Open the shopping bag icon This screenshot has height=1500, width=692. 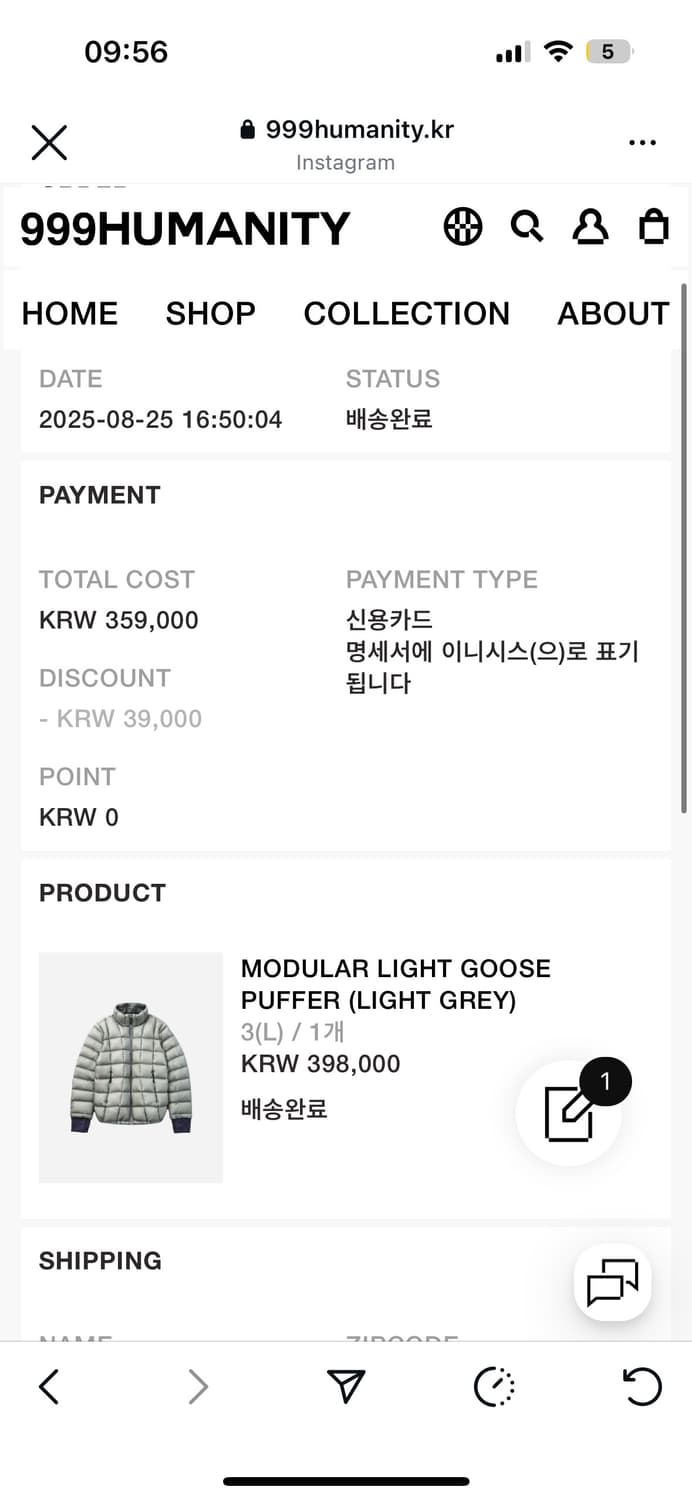(654, 226)
